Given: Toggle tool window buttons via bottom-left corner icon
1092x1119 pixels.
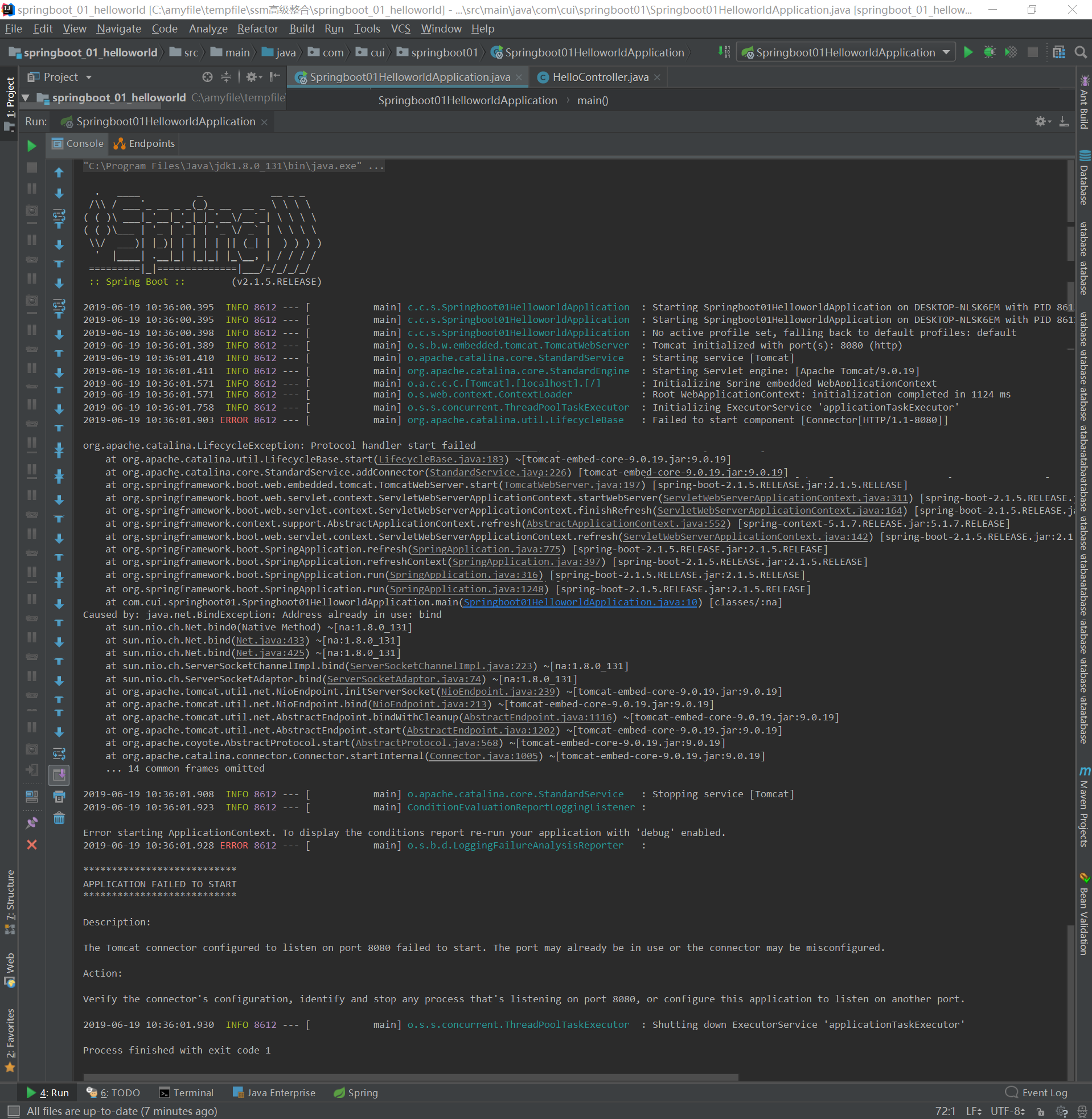Looking at the screenshot, I should point(14,1111).
